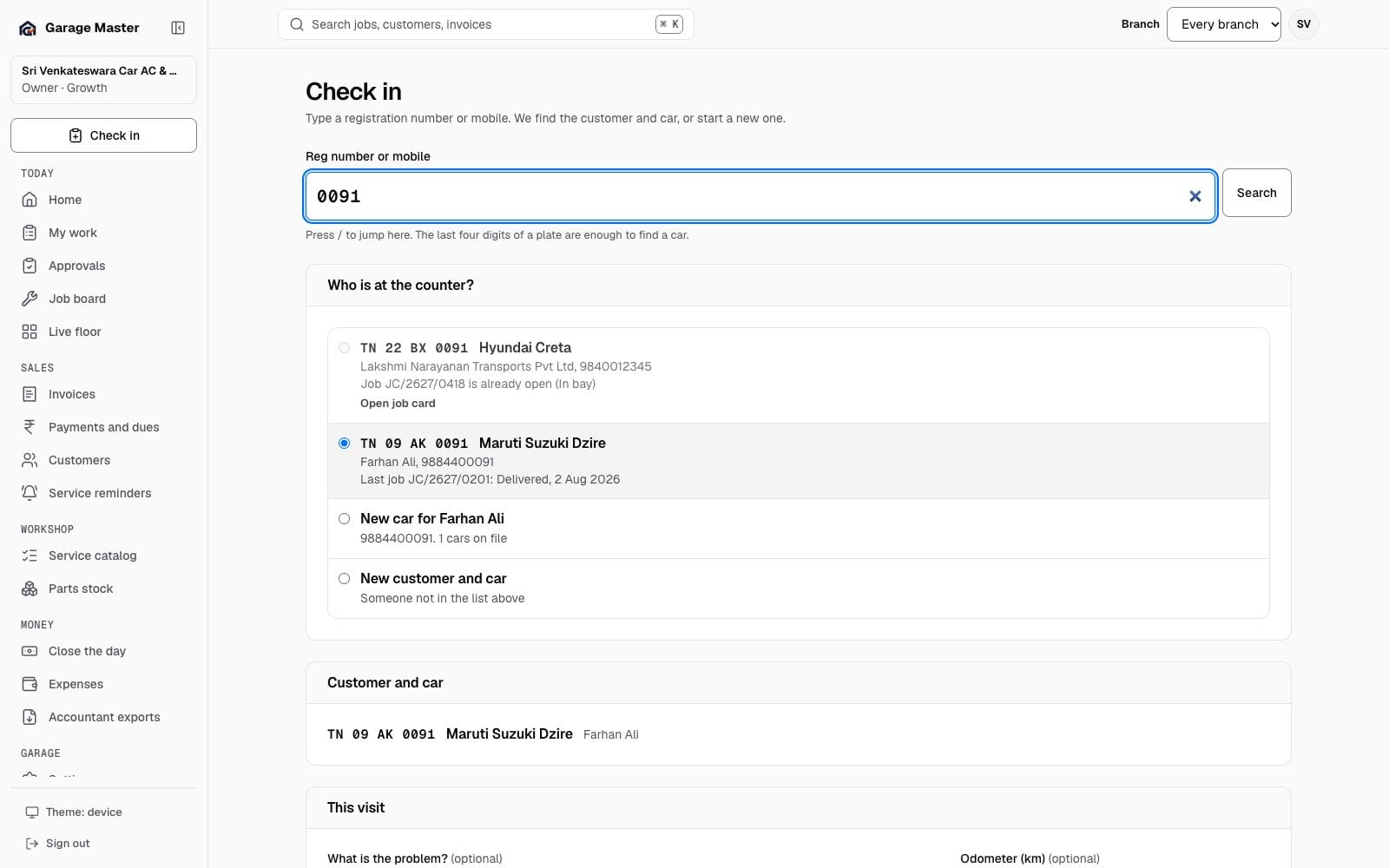The image size is (1389, 868).
Task: Open the SV user avatar menu
Action: 1303,24
